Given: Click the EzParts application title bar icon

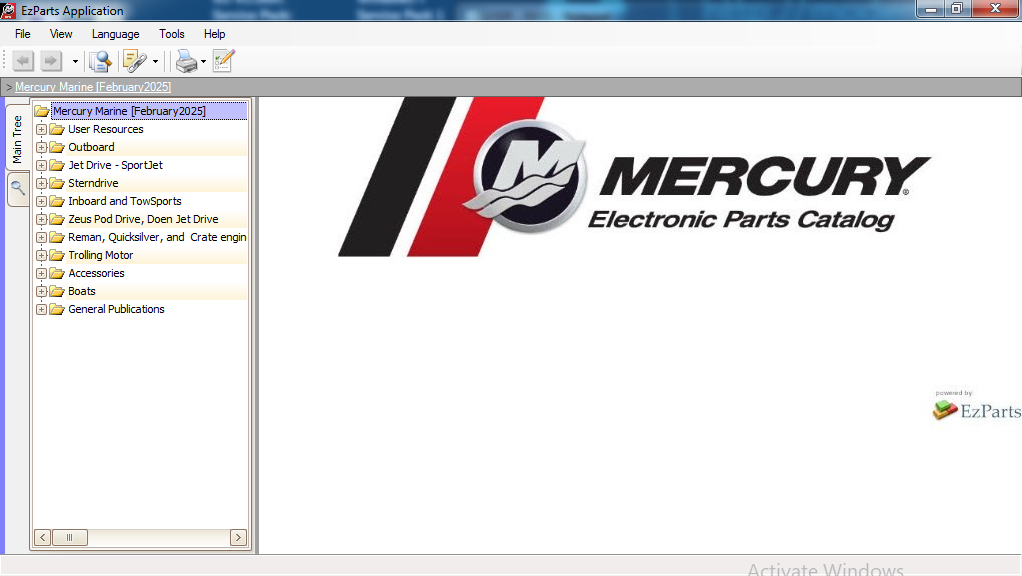Looking at the screenshot, I should click(8, 10).
